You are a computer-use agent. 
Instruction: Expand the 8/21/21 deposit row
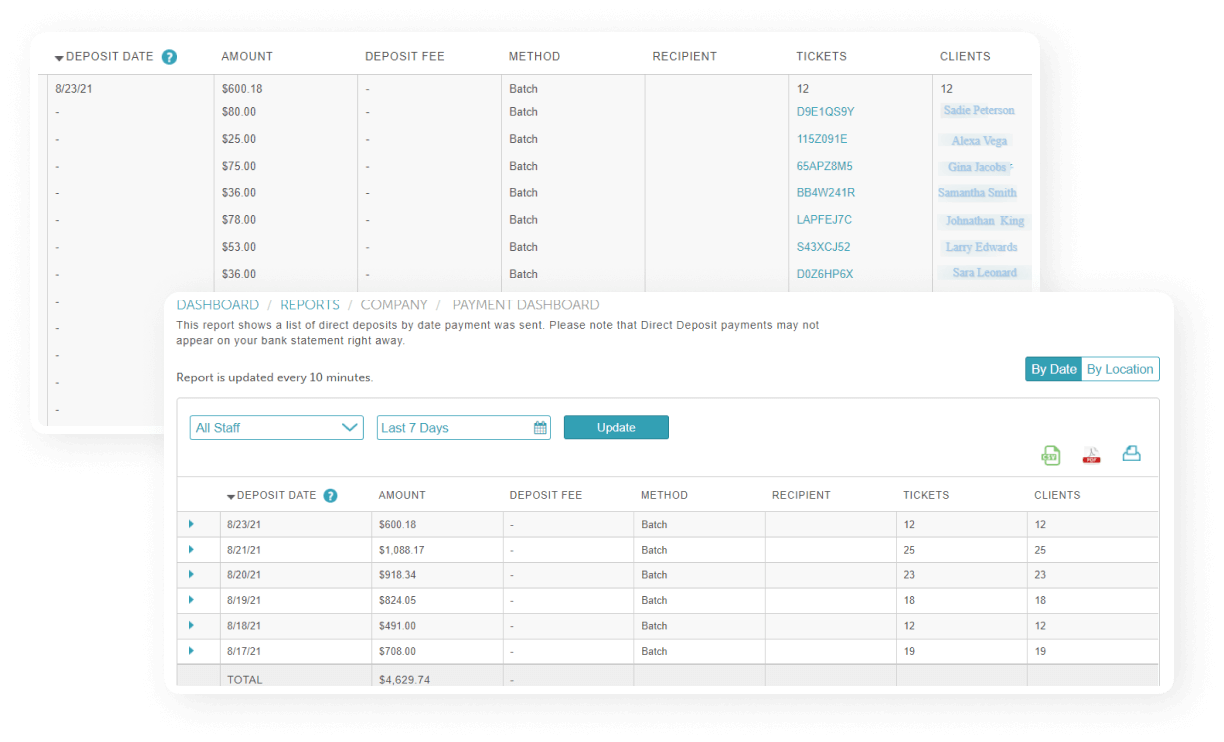190,550
